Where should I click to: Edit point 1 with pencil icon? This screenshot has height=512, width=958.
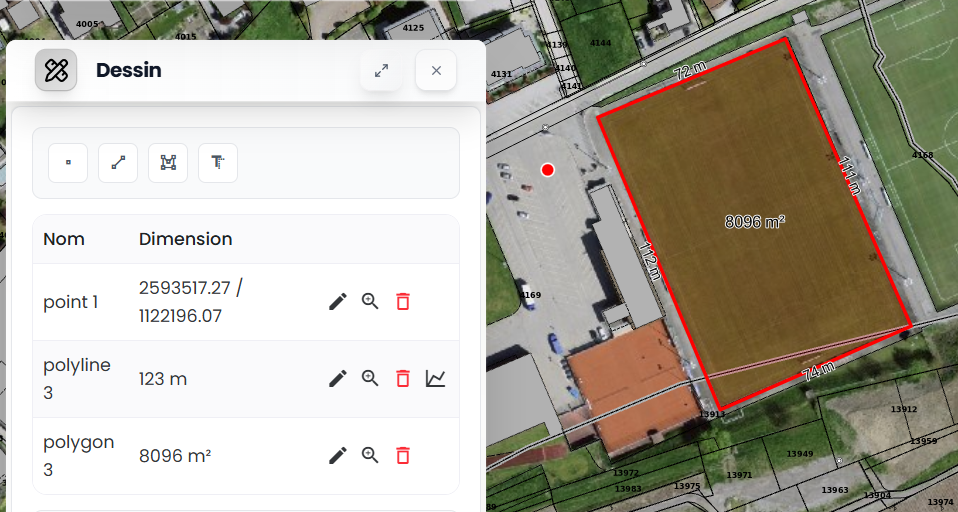coord(337,302)
